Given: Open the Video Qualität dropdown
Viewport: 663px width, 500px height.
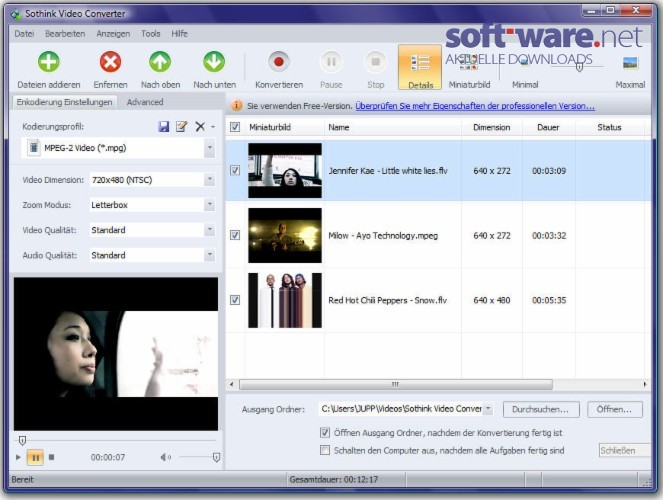Looking at the screenshot, I should 210,230.
